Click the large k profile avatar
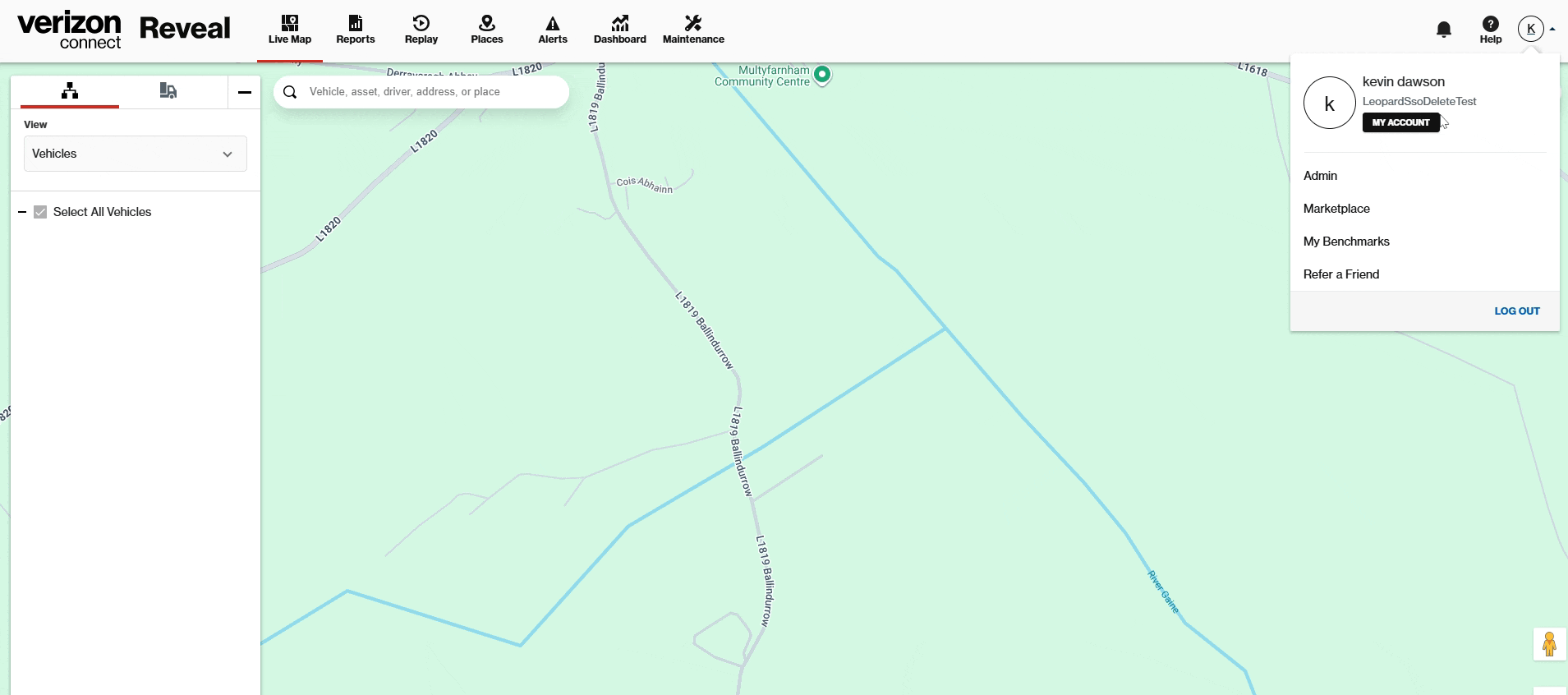 (x=1330, y=103)
